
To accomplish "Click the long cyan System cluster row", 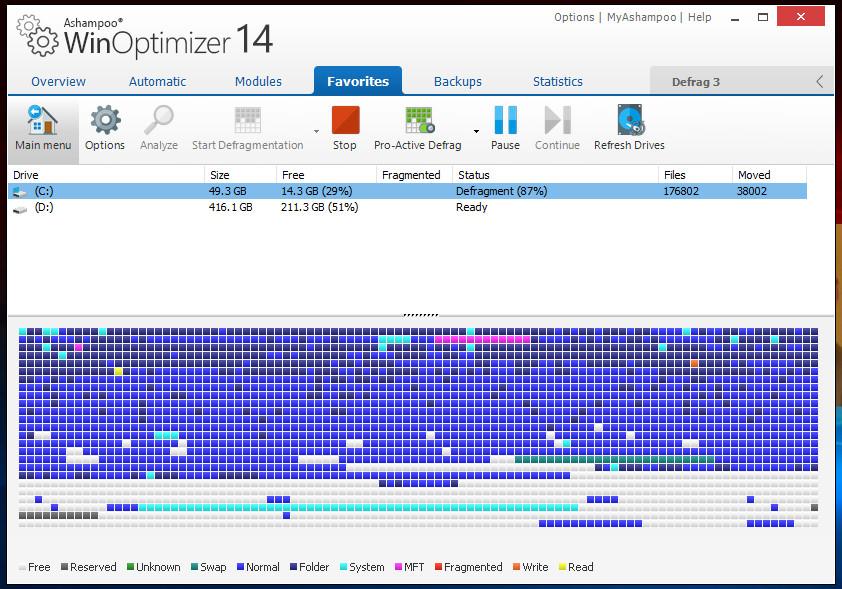I will [x=358, y=507].
